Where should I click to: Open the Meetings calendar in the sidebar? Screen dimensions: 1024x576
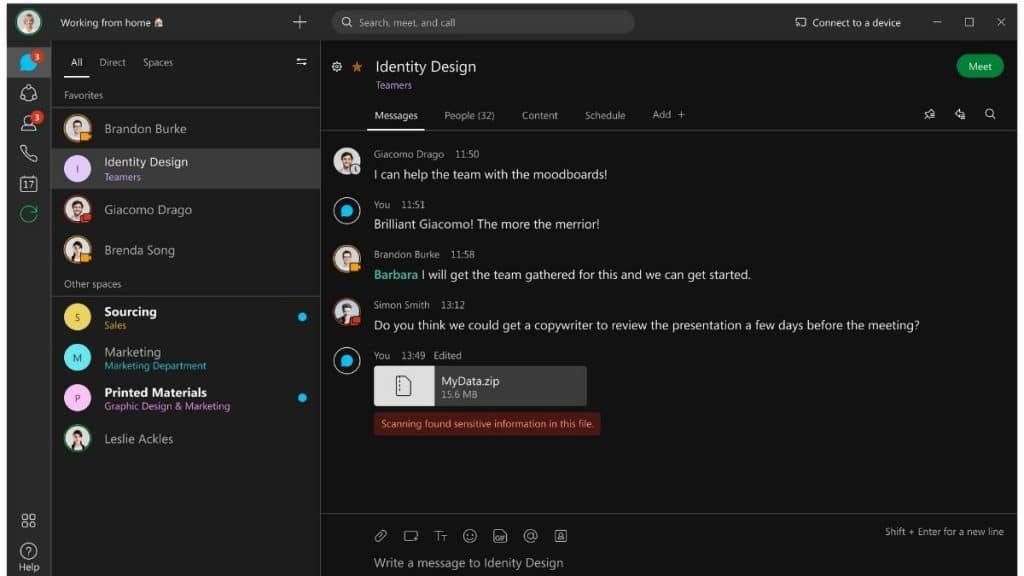pos(29,183)
